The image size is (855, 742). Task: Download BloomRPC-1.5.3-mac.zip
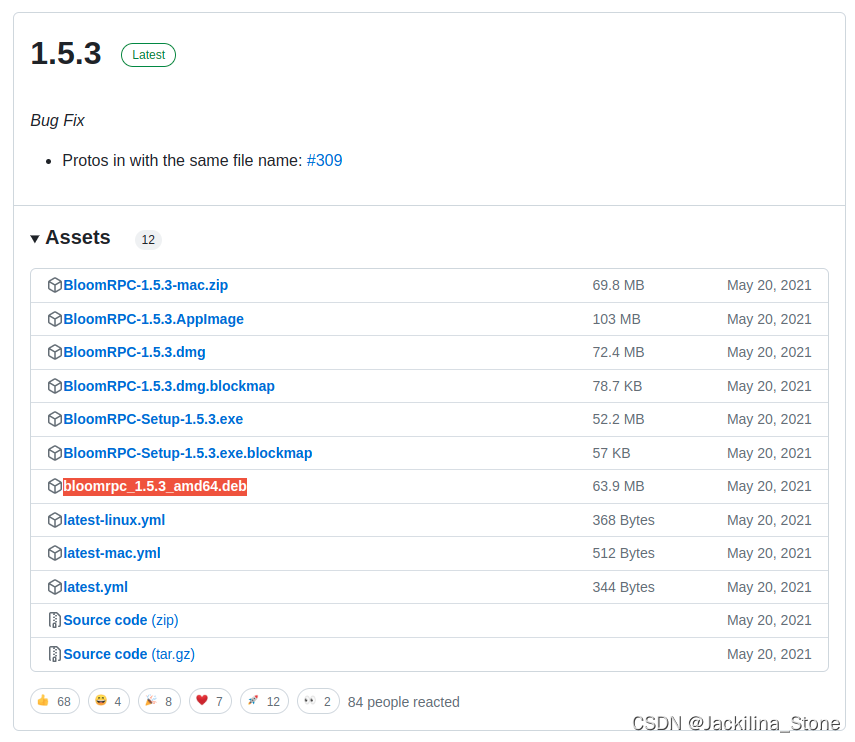(x=146, y=285)
